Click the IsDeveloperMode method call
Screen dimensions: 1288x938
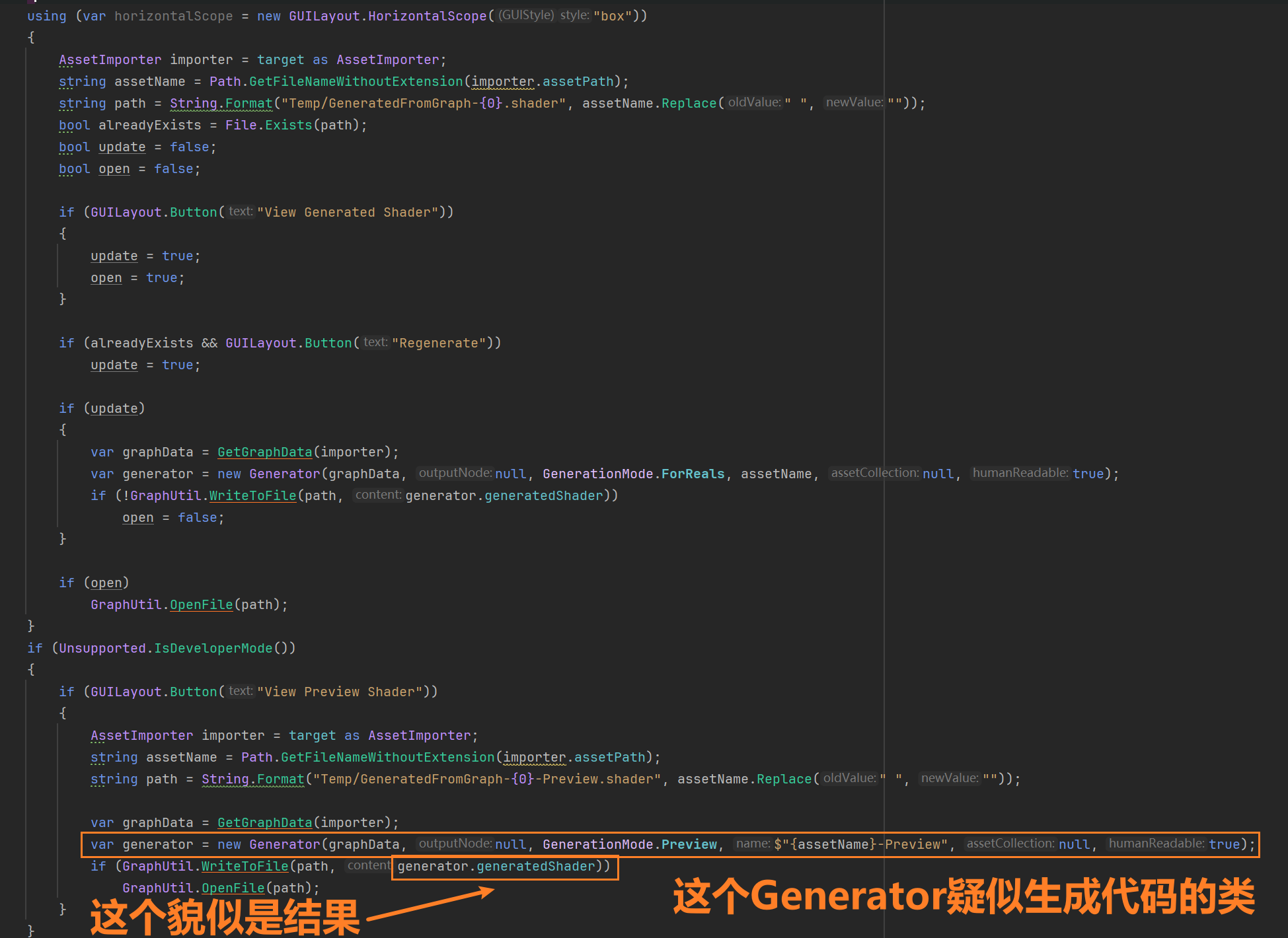point(213,648)
